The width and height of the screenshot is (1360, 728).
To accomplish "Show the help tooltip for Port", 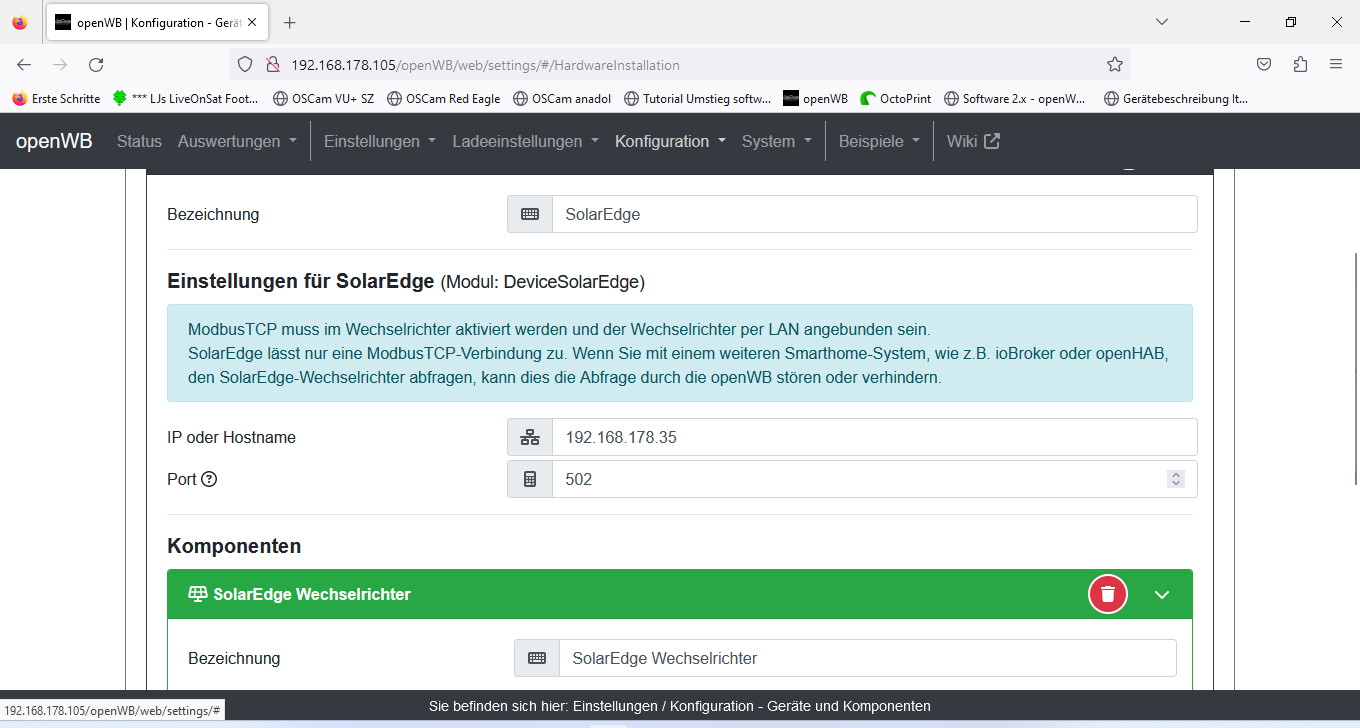I will click(x=209, y=479).
